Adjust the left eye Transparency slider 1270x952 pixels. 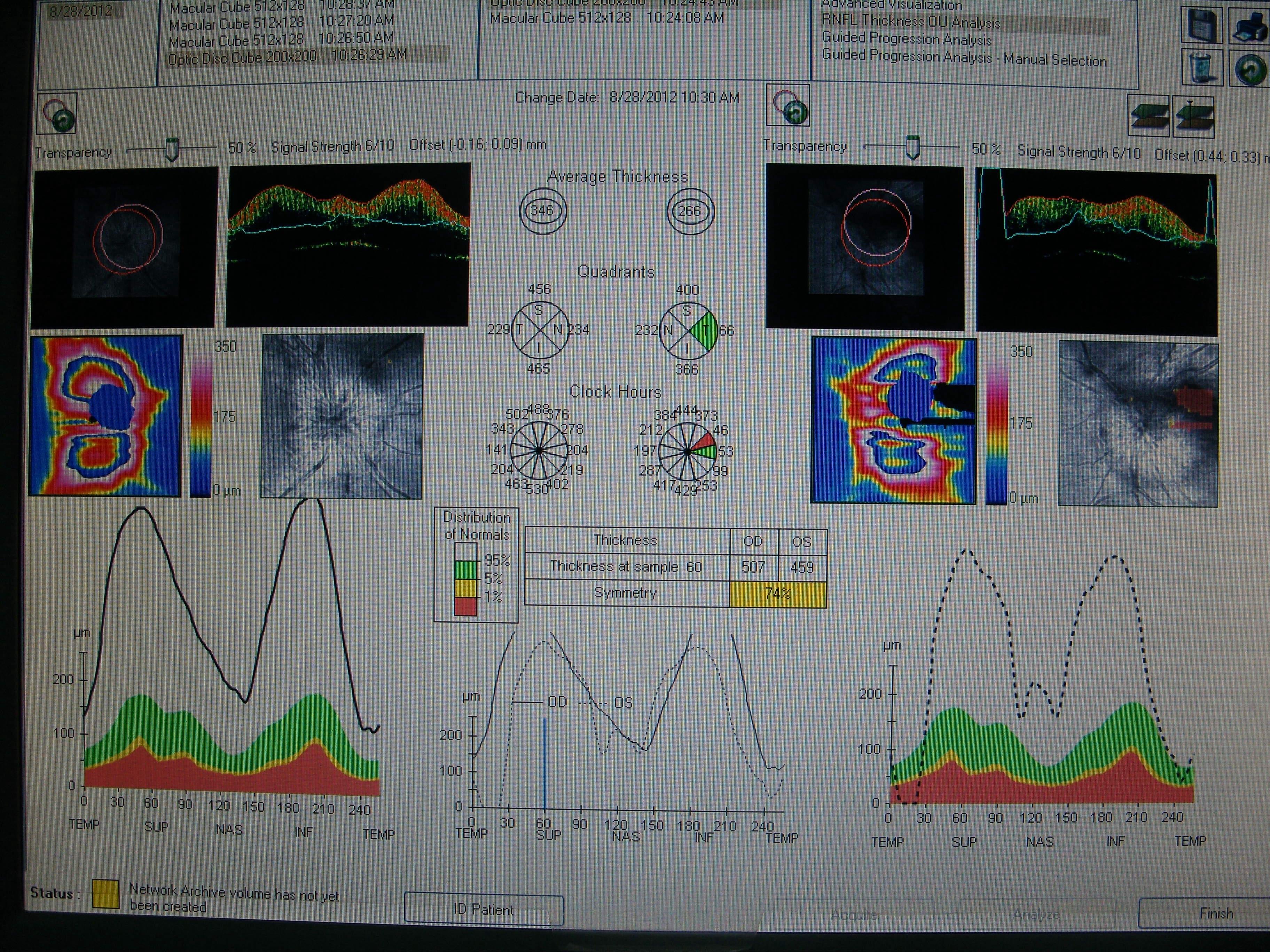(x=172, y=149)
